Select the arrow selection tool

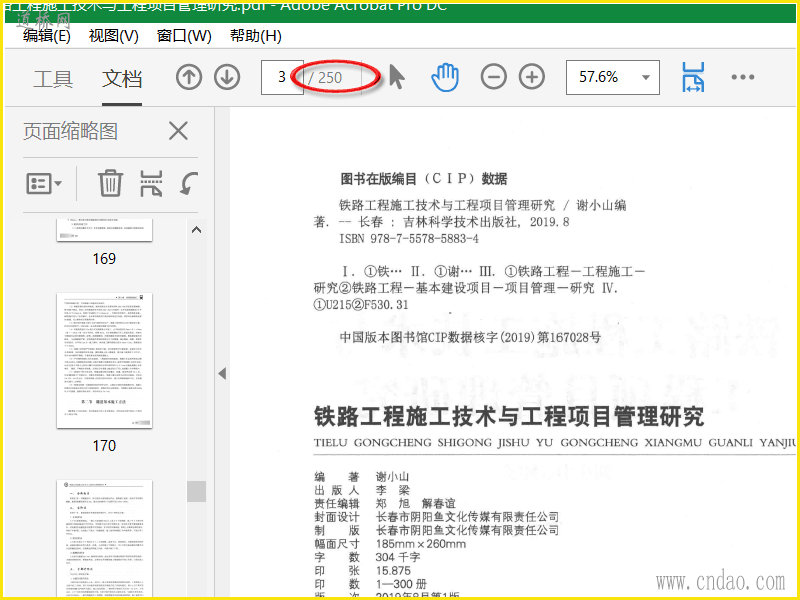(x=396, y=77)
